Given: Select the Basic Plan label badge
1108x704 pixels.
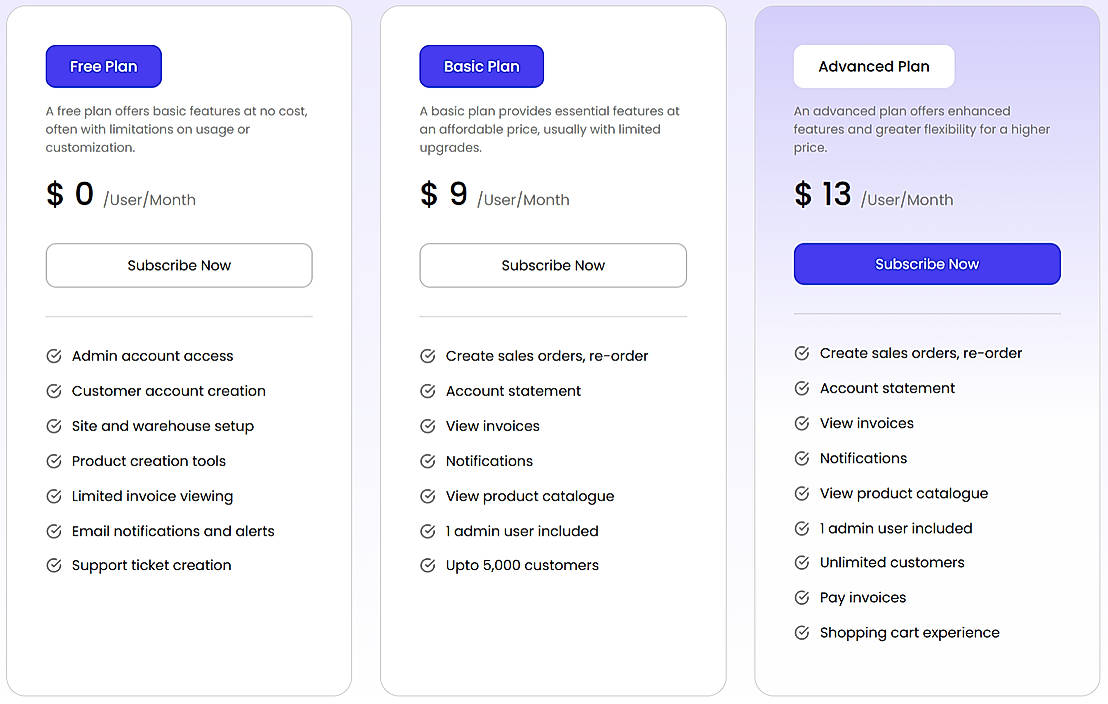Looking at the screenshot, I should (482, 67).
